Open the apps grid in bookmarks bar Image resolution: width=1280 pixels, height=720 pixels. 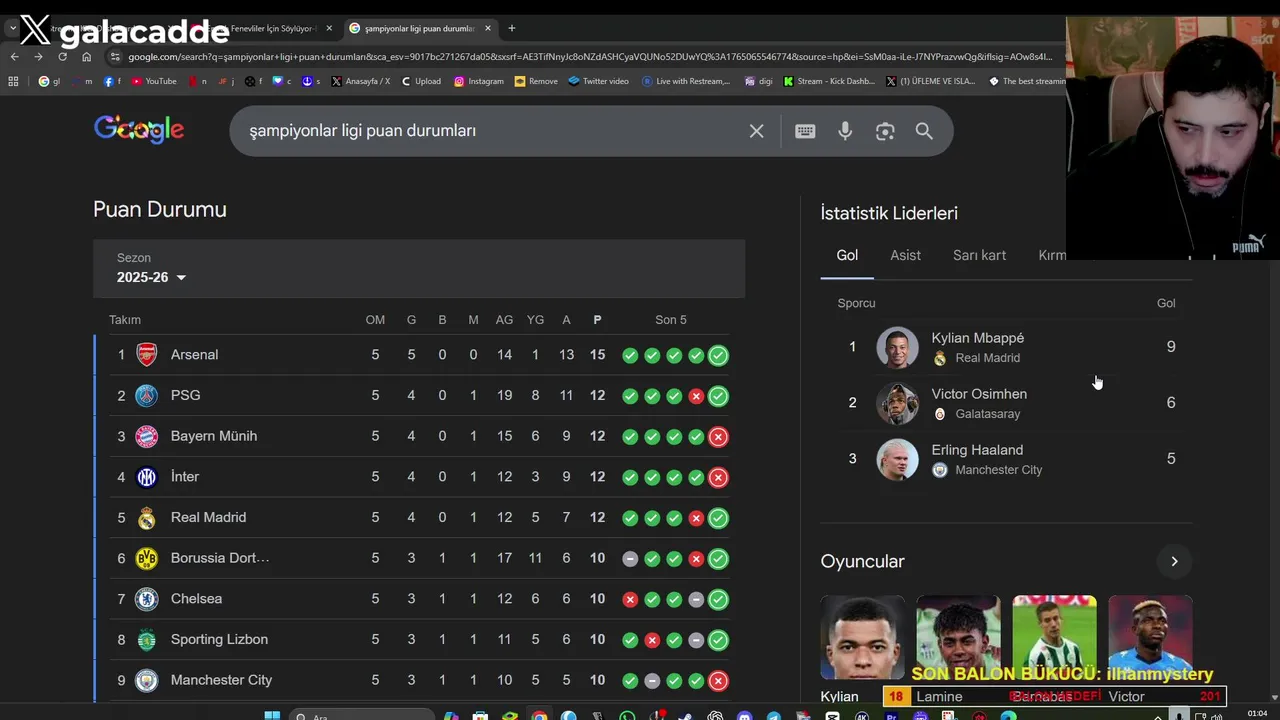pyautogui.click(x=13, y=81)
